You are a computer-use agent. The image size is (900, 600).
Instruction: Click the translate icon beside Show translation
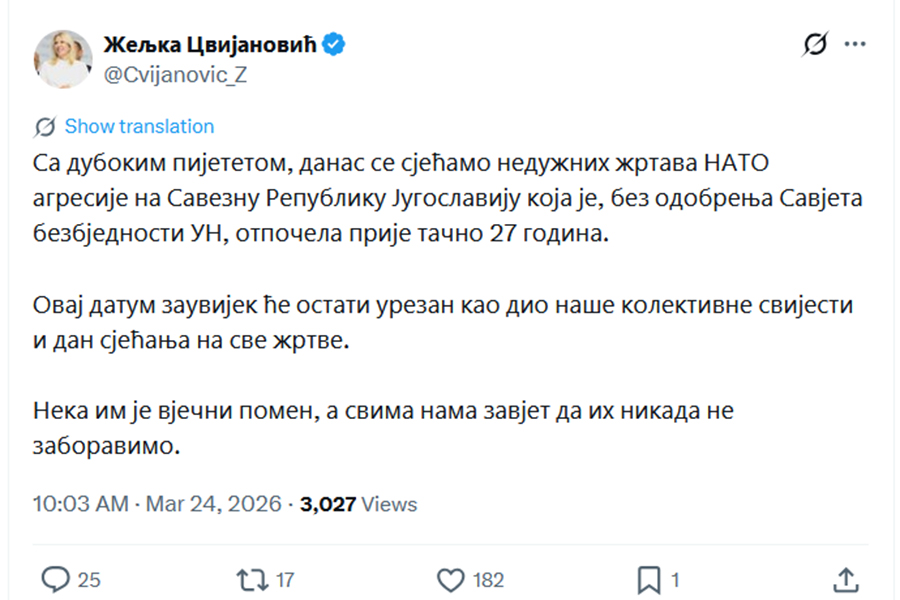click(44, 127)
